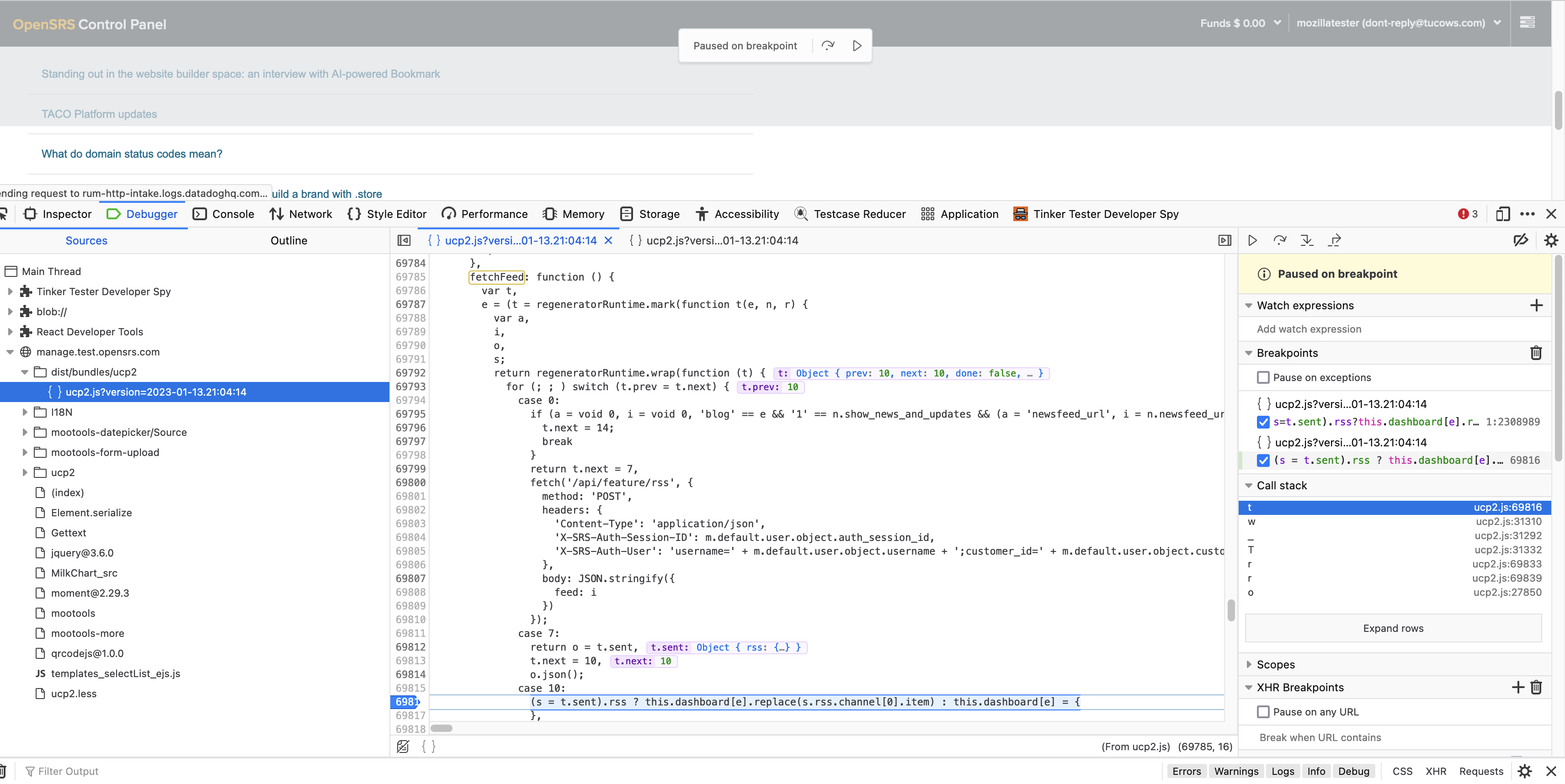Viewport: 1565px width, 784px height.
Task: Delete all breakpoints with the trash icon
Action: pos(1537,353)
